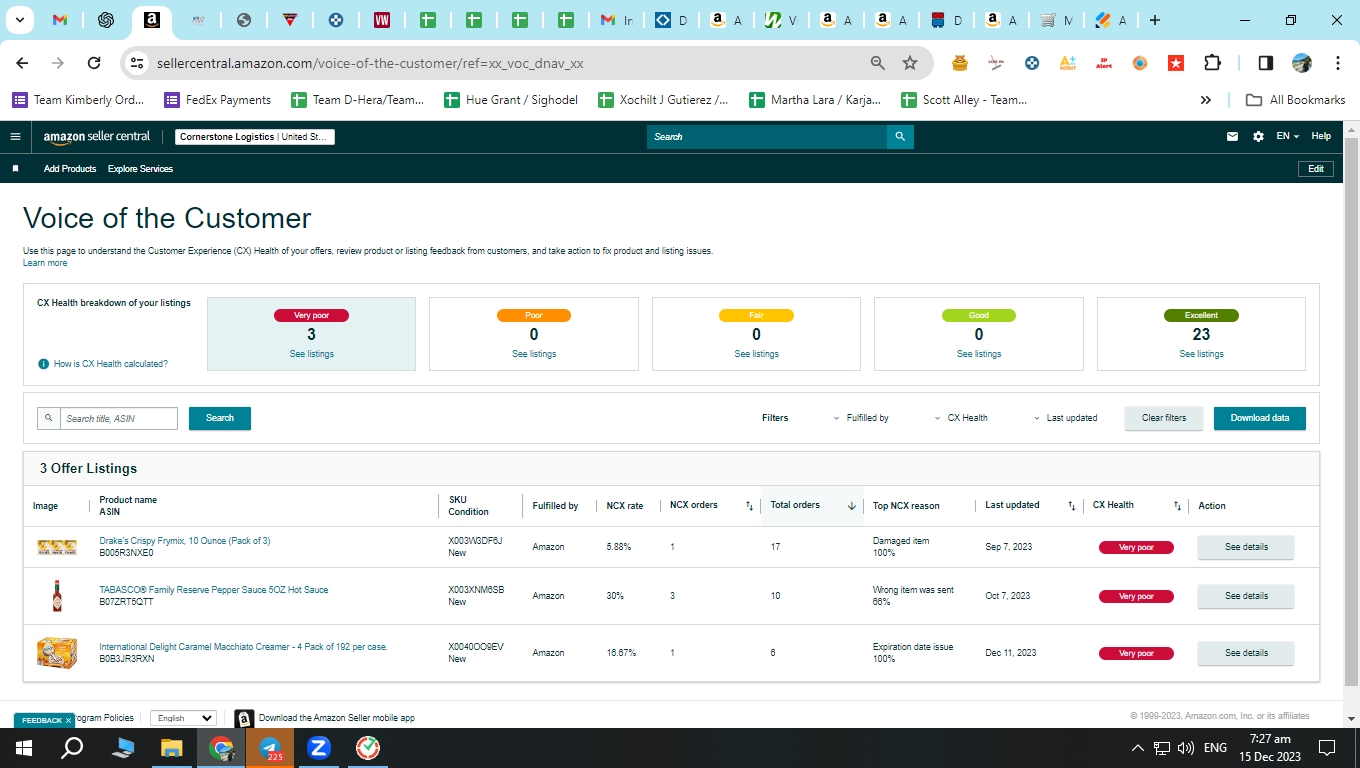The height and width of the screenshot is (768, 1360).
Task: Toggle the browser side panel icon
Action: [x=1265, y=63]
